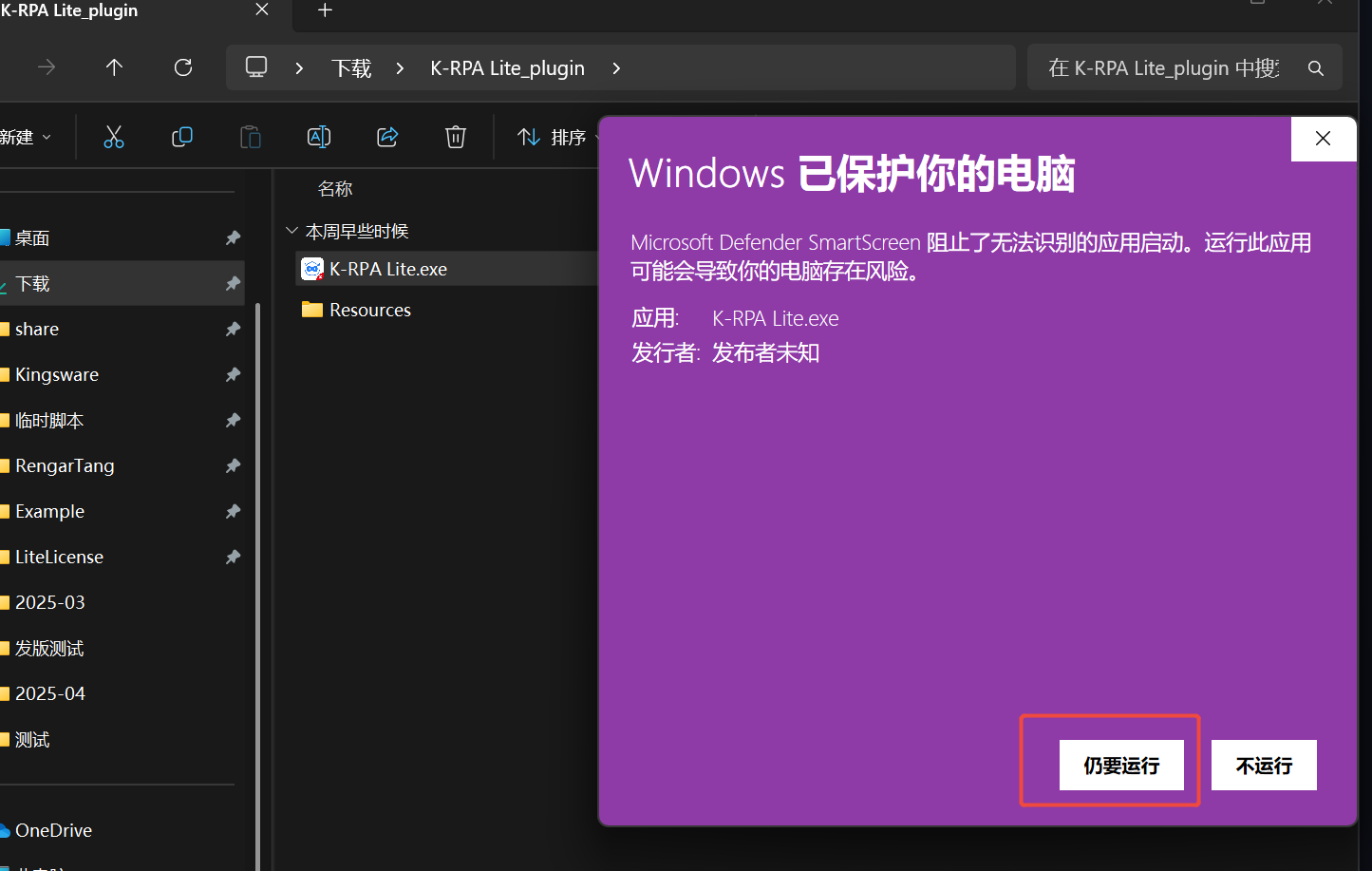1372x871 pixels.
Task: Close the SmartScreen dialog with X
Action: coord(1324,139)
